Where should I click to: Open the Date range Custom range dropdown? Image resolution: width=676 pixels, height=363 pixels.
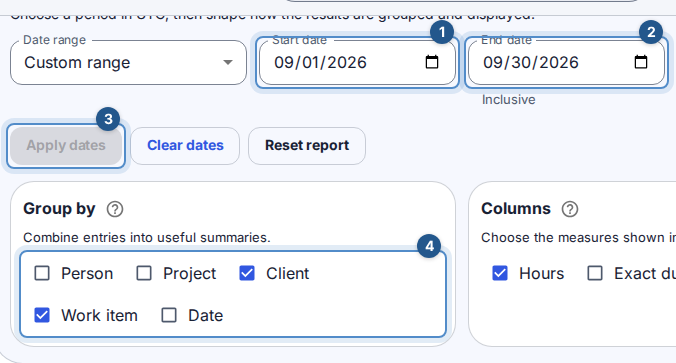point(128,63)
